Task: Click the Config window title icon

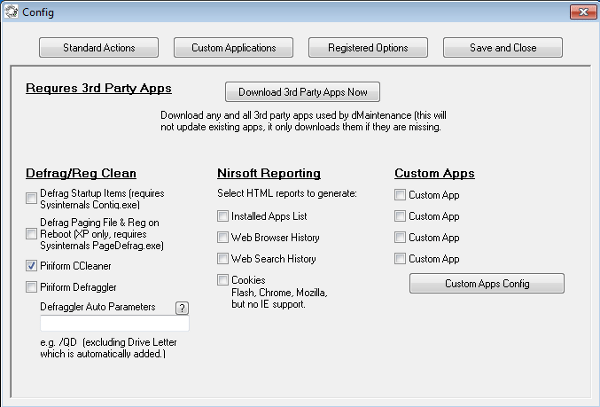Action: pyautogui.click(x=11, y=12)
